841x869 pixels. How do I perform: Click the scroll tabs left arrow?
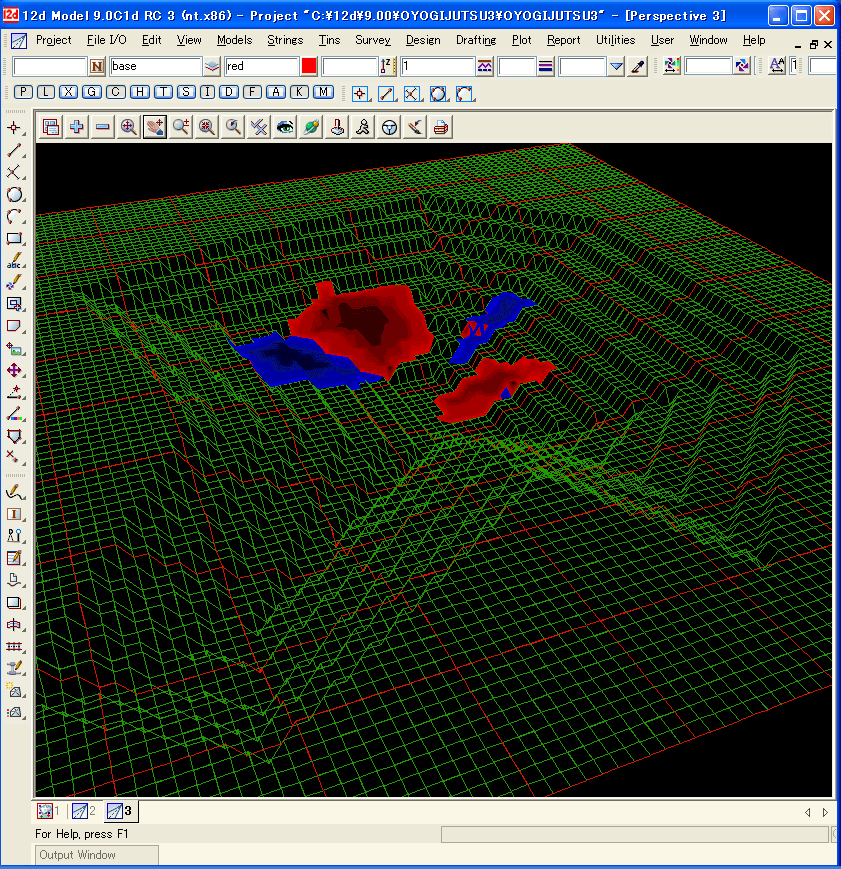808,812
